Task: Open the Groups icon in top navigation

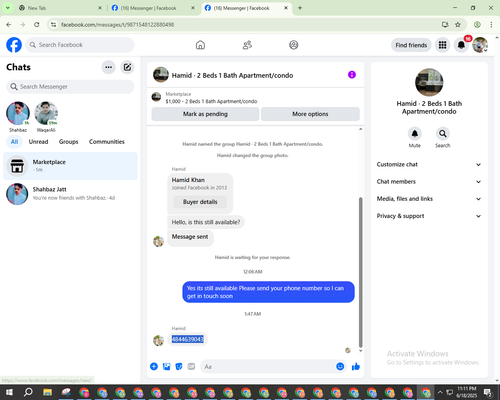Action: tap(294, 45)
